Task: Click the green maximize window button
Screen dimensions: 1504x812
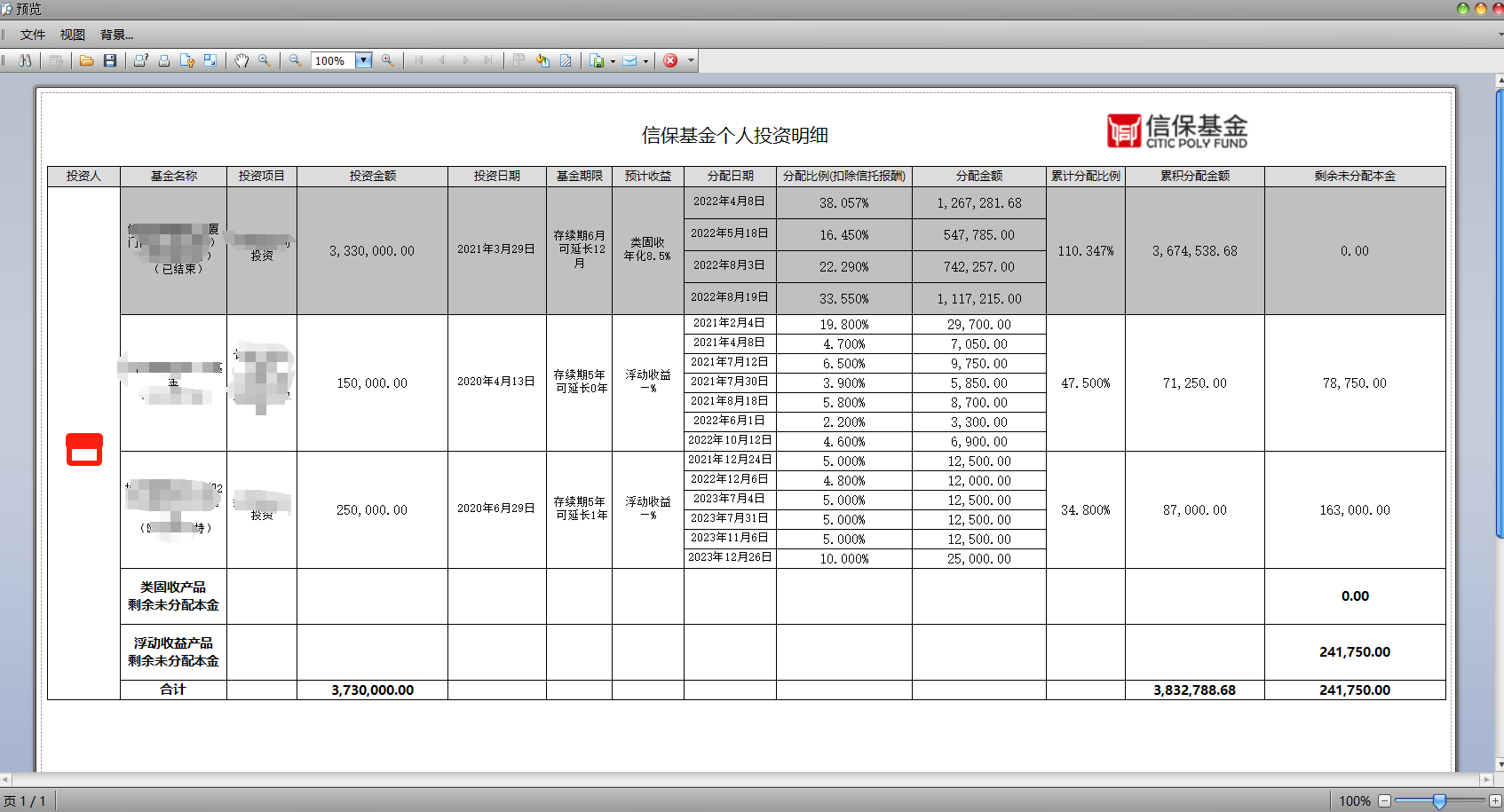Action: [1463, 9]
